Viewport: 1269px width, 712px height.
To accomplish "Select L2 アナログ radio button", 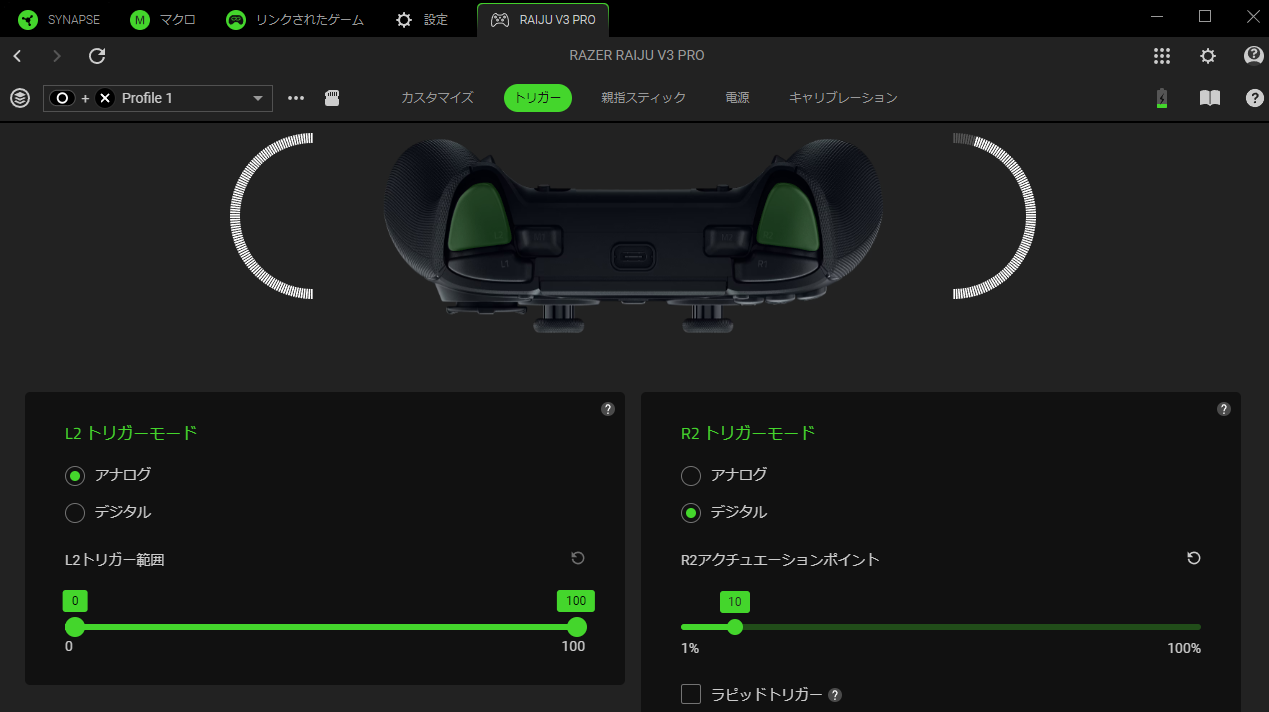I will pos(75,475).
